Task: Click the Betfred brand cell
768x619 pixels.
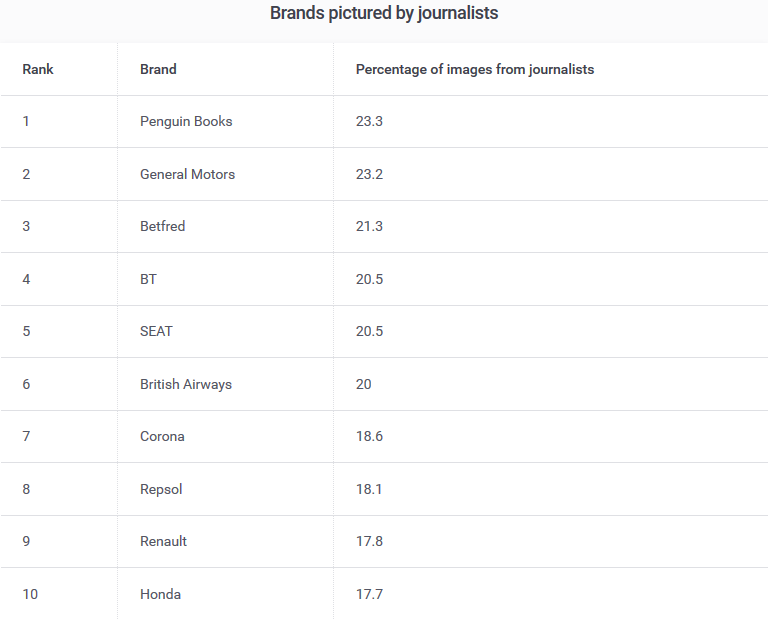Action: 162,226
